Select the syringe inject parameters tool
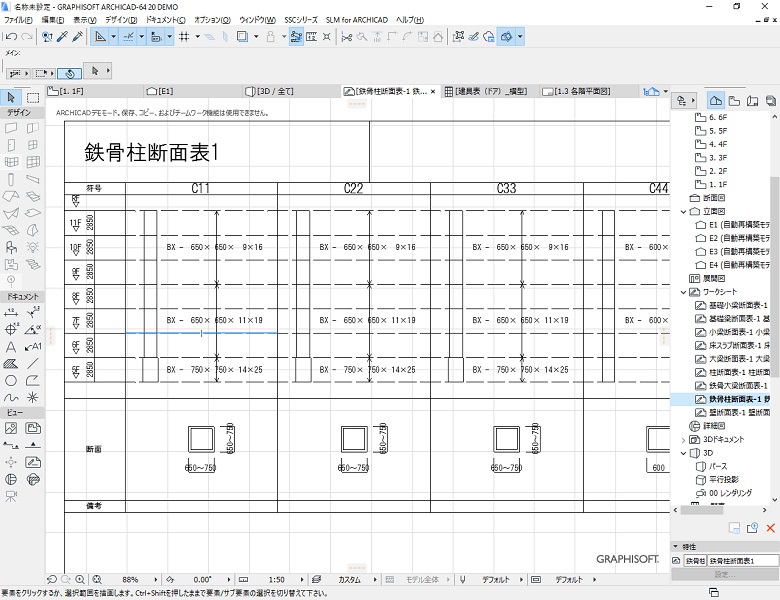 (x=78, y=36)
